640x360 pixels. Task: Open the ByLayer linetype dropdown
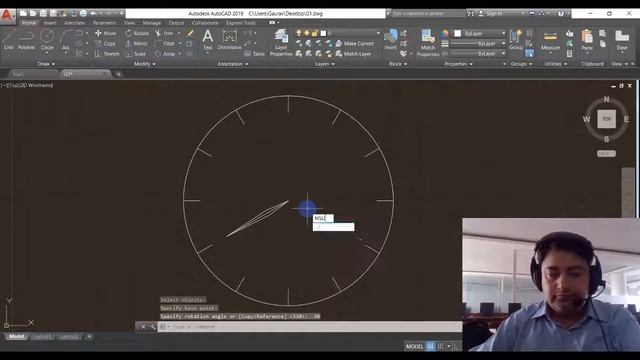click(478, 53)
